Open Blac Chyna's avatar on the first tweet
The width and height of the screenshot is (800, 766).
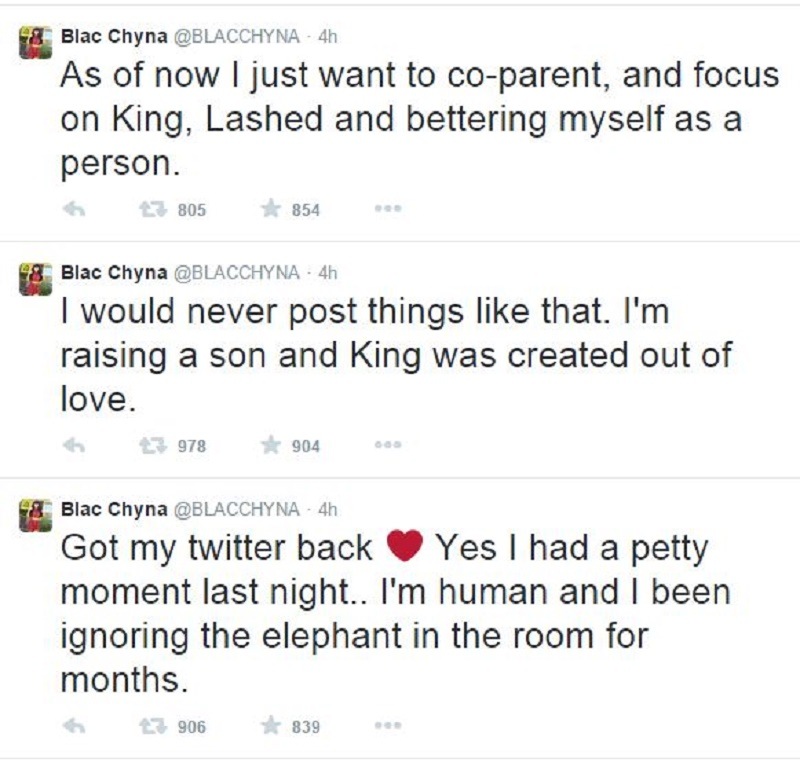click(36, 43)
